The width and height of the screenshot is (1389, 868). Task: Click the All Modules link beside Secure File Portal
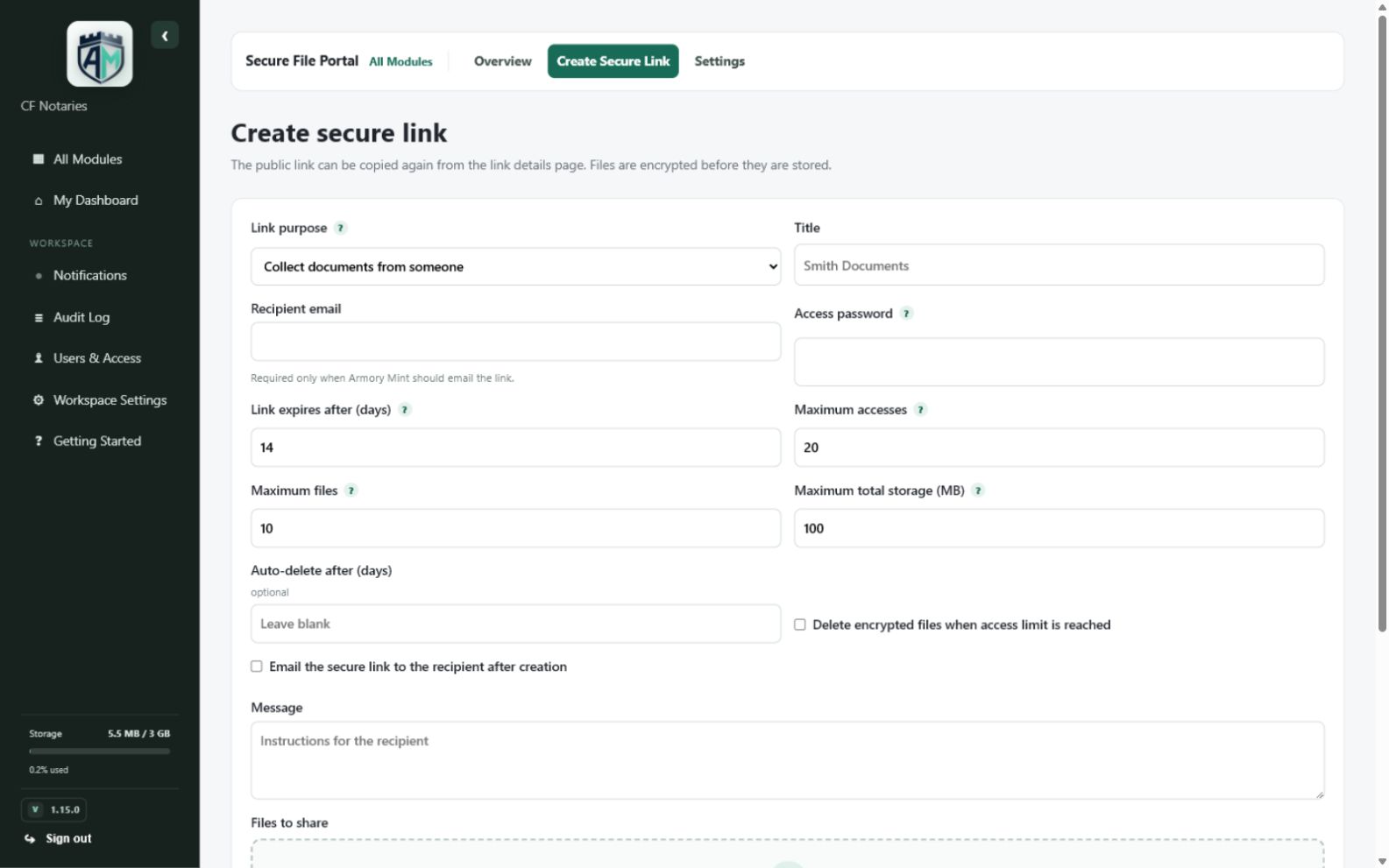pos(400,62)
